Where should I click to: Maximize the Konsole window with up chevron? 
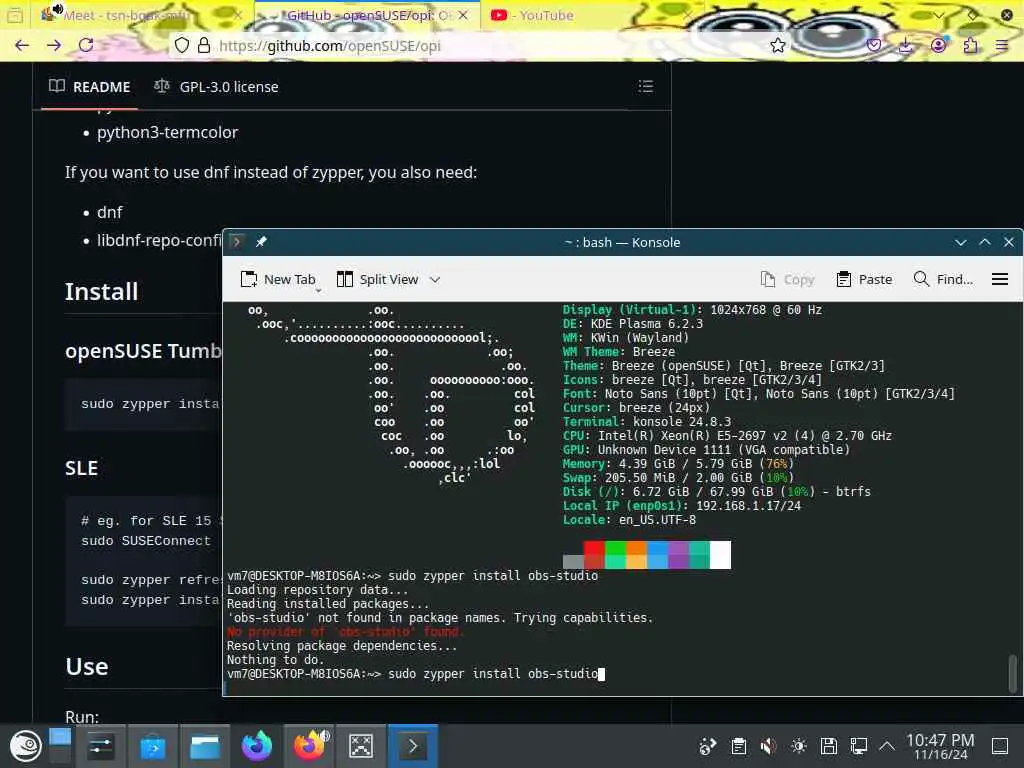pos(984,242)
